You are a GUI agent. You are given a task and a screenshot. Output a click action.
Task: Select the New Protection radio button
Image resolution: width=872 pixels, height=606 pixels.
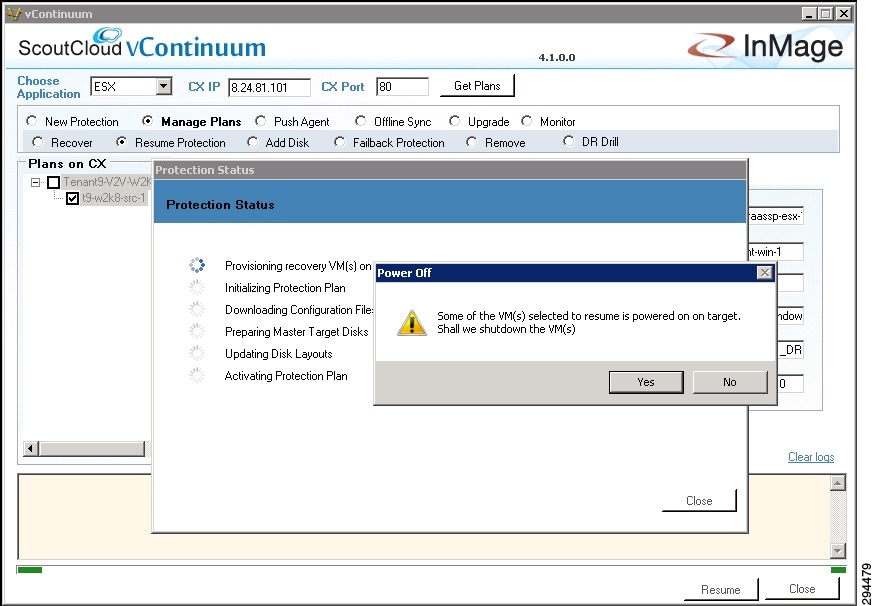coord(32,121)
